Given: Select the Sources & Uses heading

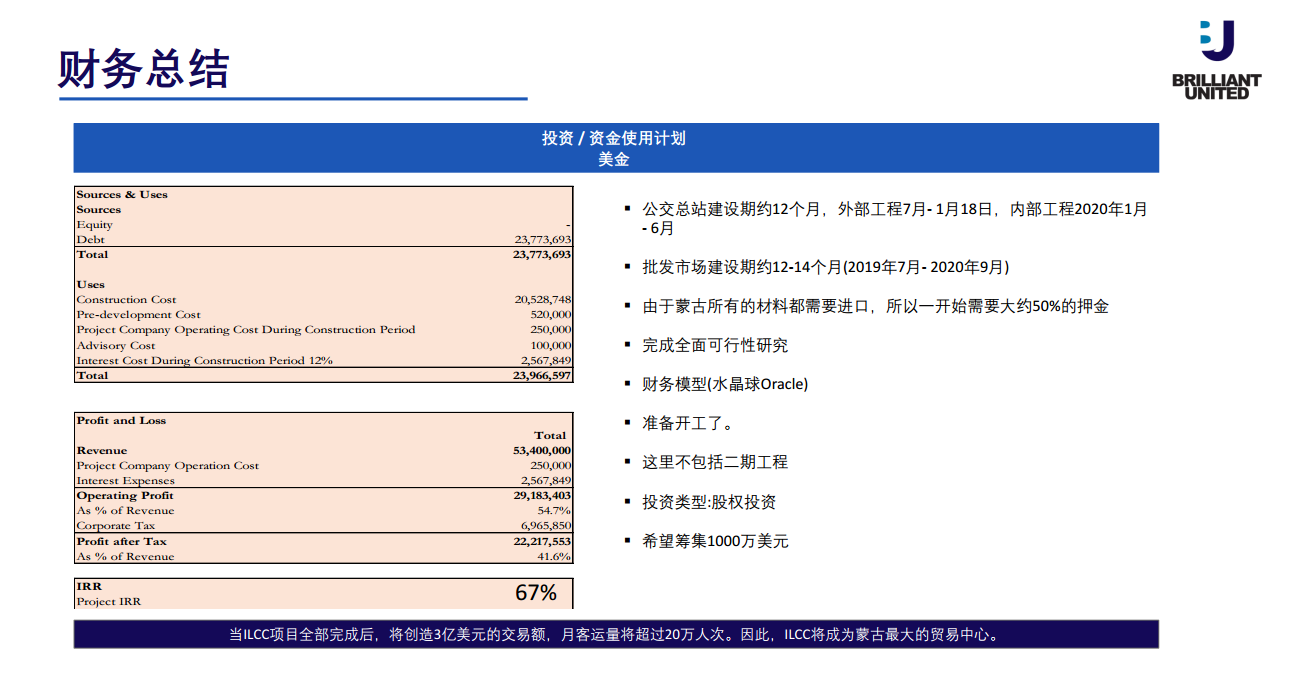Looking at the screenshot, I should click(x=122, y=194).
